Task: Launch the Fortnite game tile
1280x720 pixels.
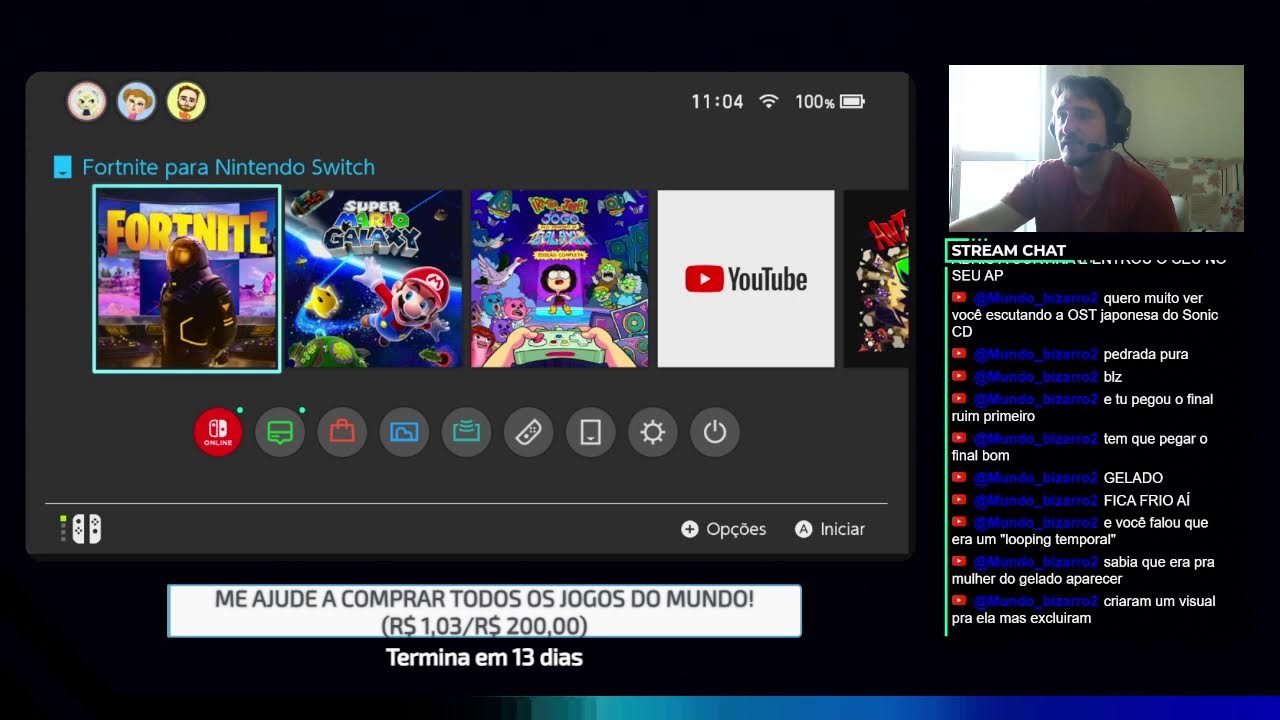Action: tap(186, 279)
